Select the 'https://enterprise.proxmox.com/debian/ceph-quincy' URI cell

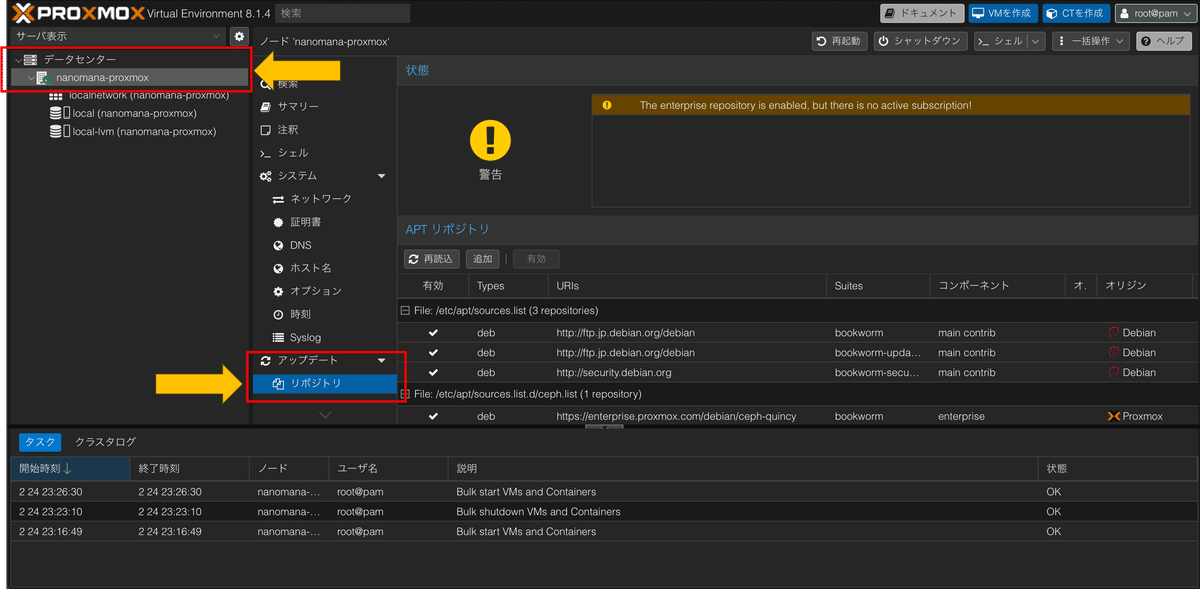(676, 416)
